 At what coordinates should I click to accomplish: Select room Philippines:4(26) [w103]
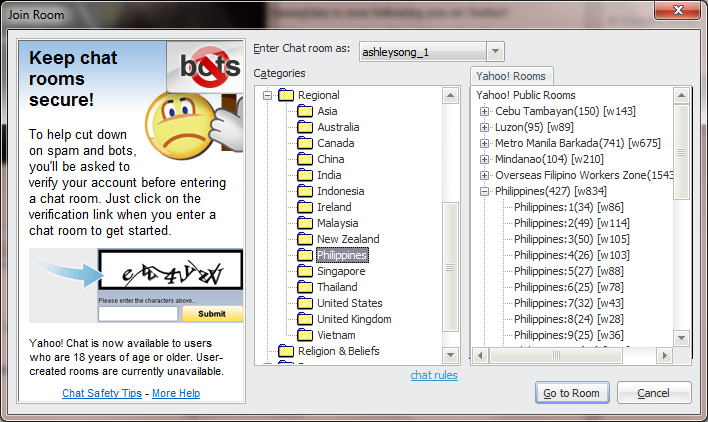572,255
